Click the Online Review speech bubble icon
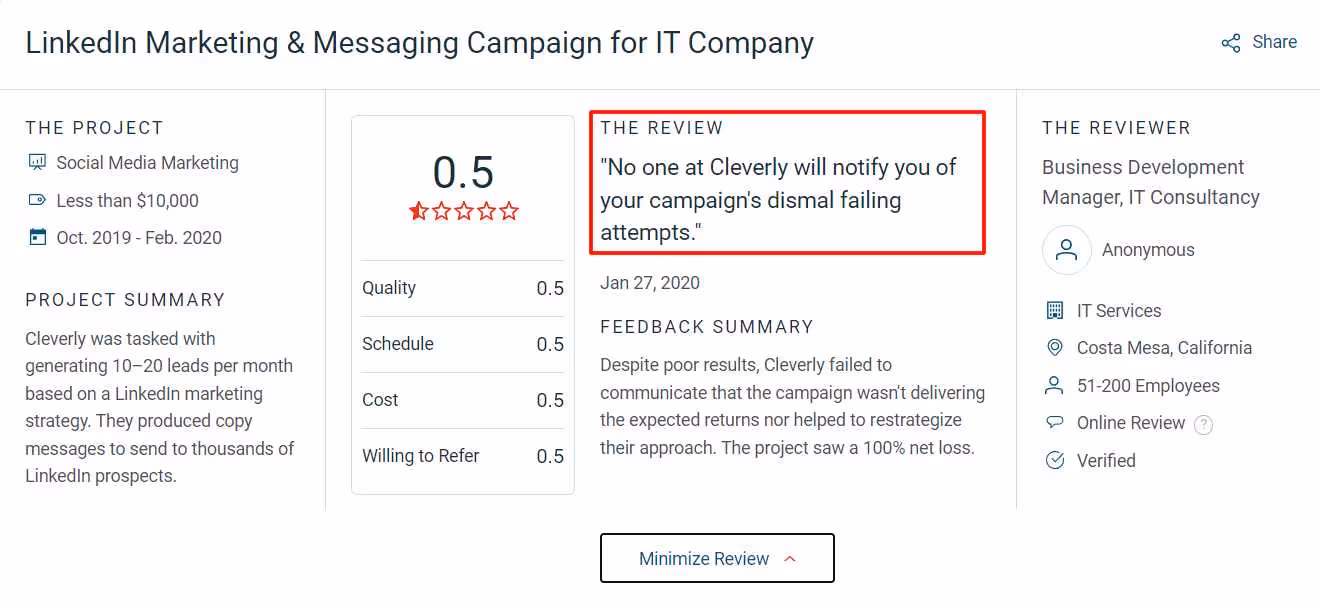The height and width of the screenshot is (607, 1320). point(1056,422)
